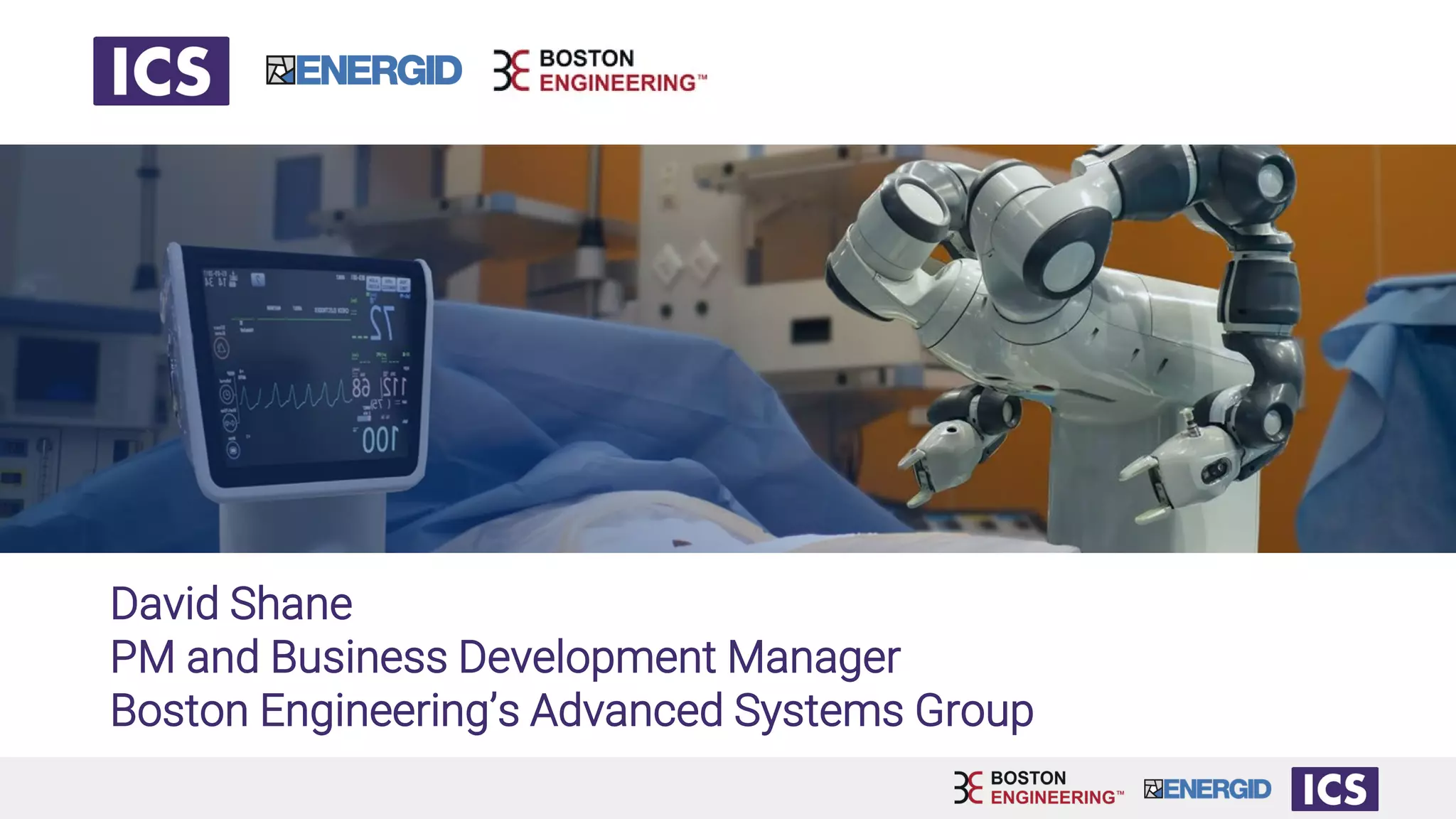Viewport: 1456px width, 819px height.
Task: Click the Advanced Systems Group text line
Action: pos(571,710)
